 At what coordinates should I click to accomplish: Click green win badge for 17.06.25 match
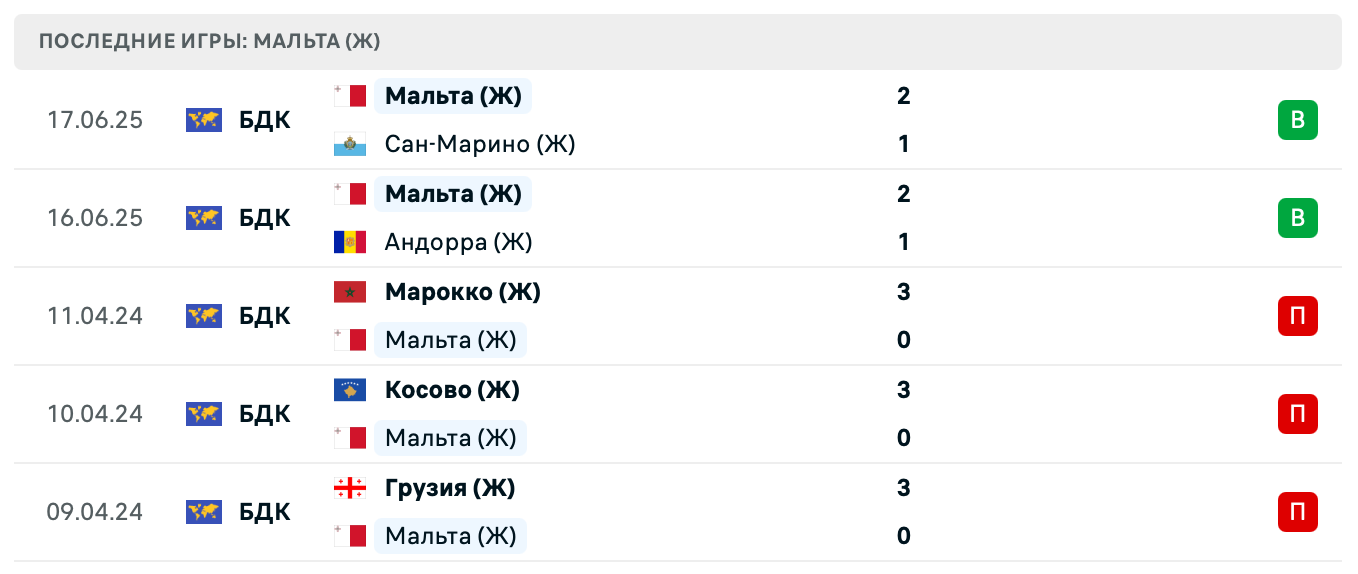coord(1297,120)
